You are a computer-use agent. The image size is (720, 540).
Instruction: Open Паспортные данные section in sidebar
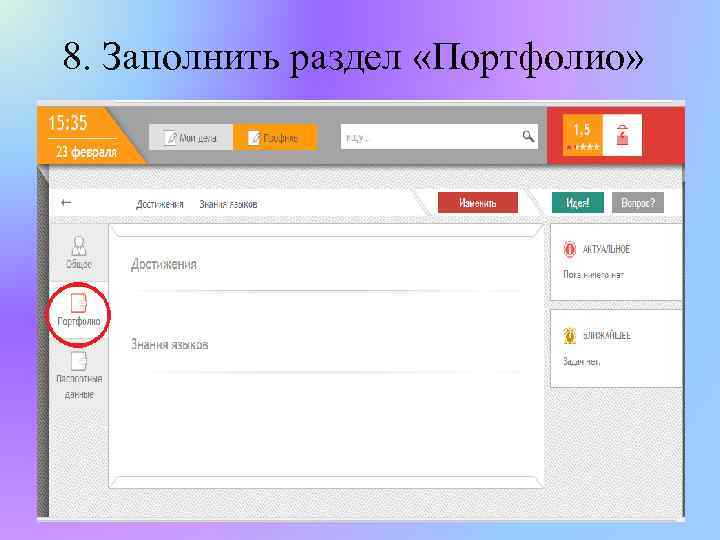coord(79,375)
